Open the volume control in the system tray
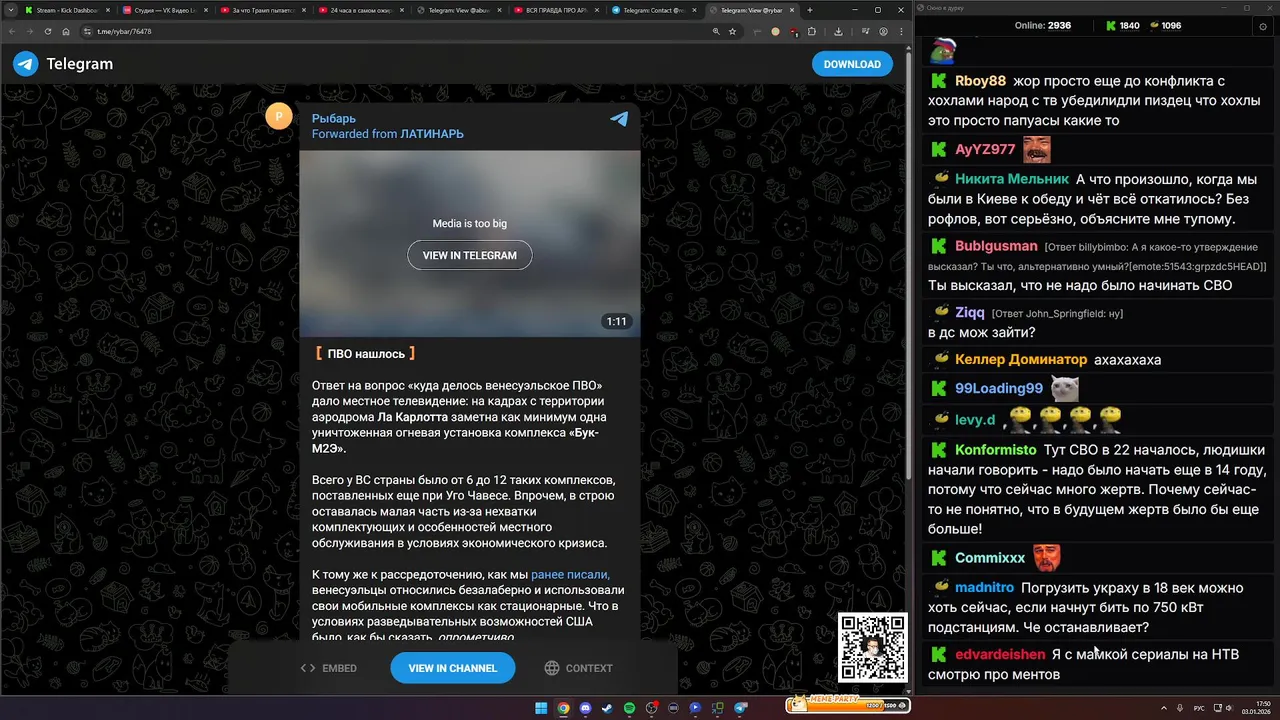 1229,708
